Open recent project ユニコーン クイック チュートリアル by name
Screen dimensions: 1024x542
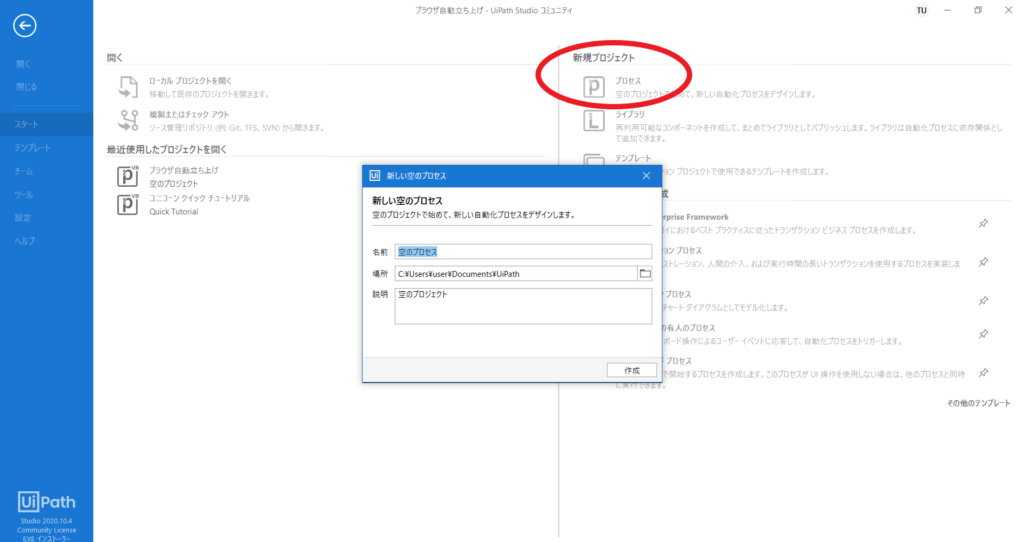[x=199, y=198]
